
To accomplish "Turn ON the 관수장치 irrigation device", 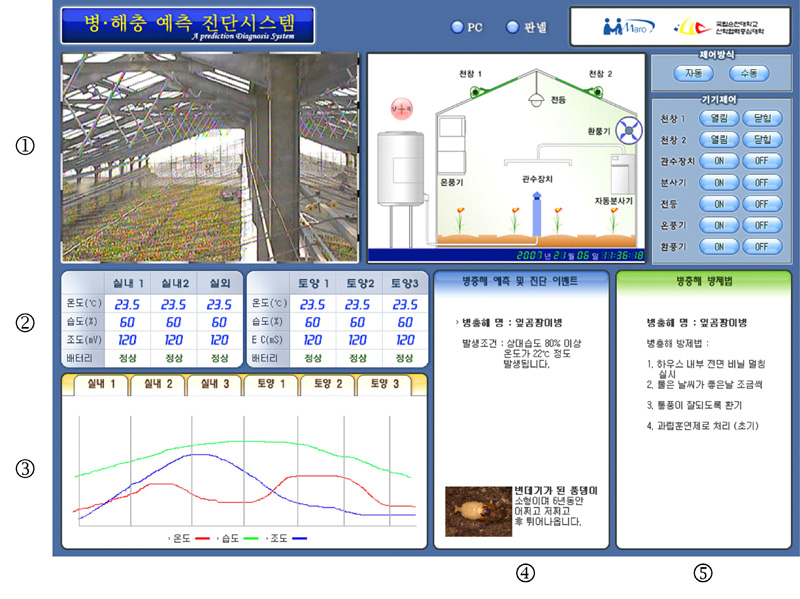I will (x=720, y=161).
